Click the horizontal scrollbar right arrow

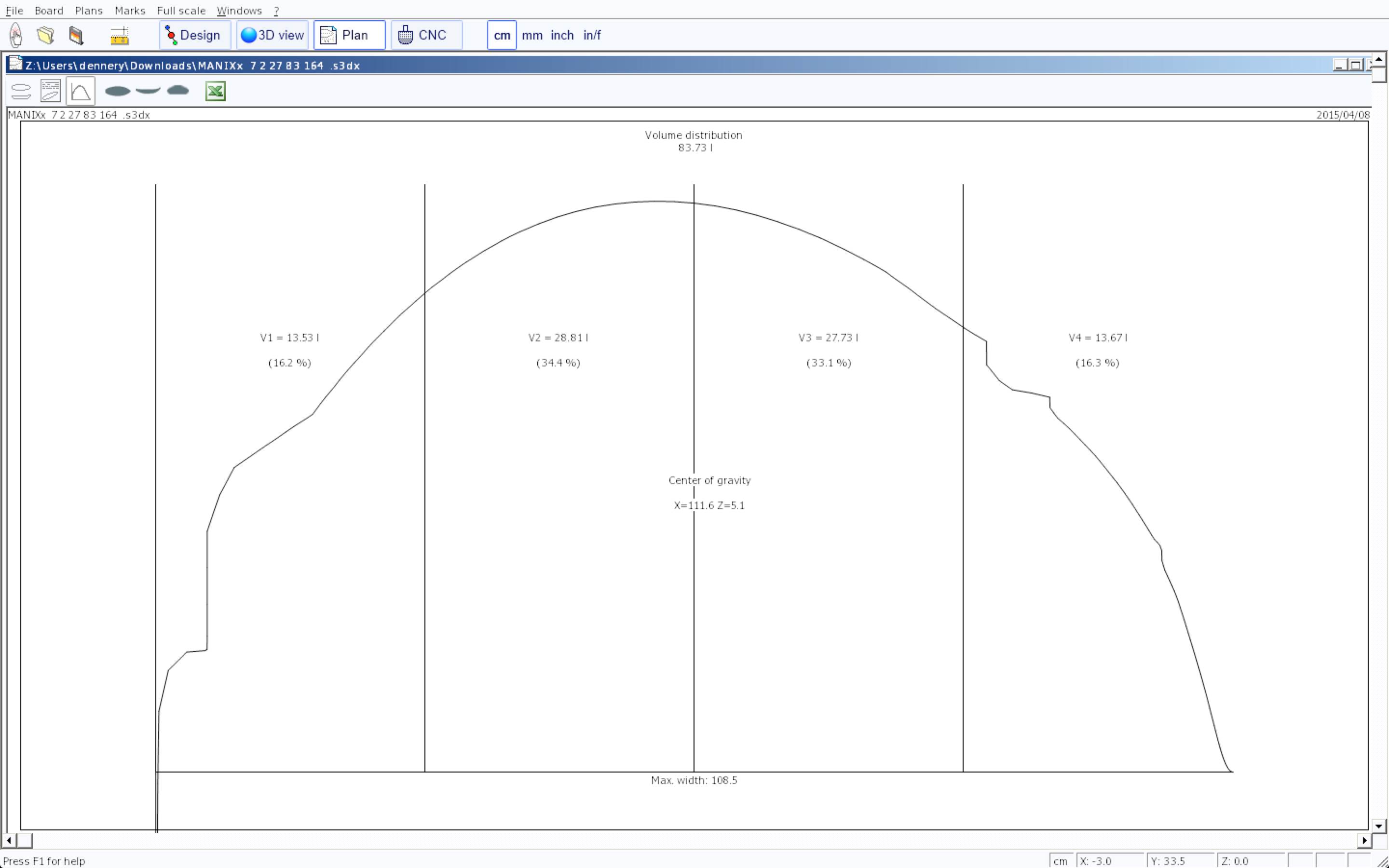1364,841
